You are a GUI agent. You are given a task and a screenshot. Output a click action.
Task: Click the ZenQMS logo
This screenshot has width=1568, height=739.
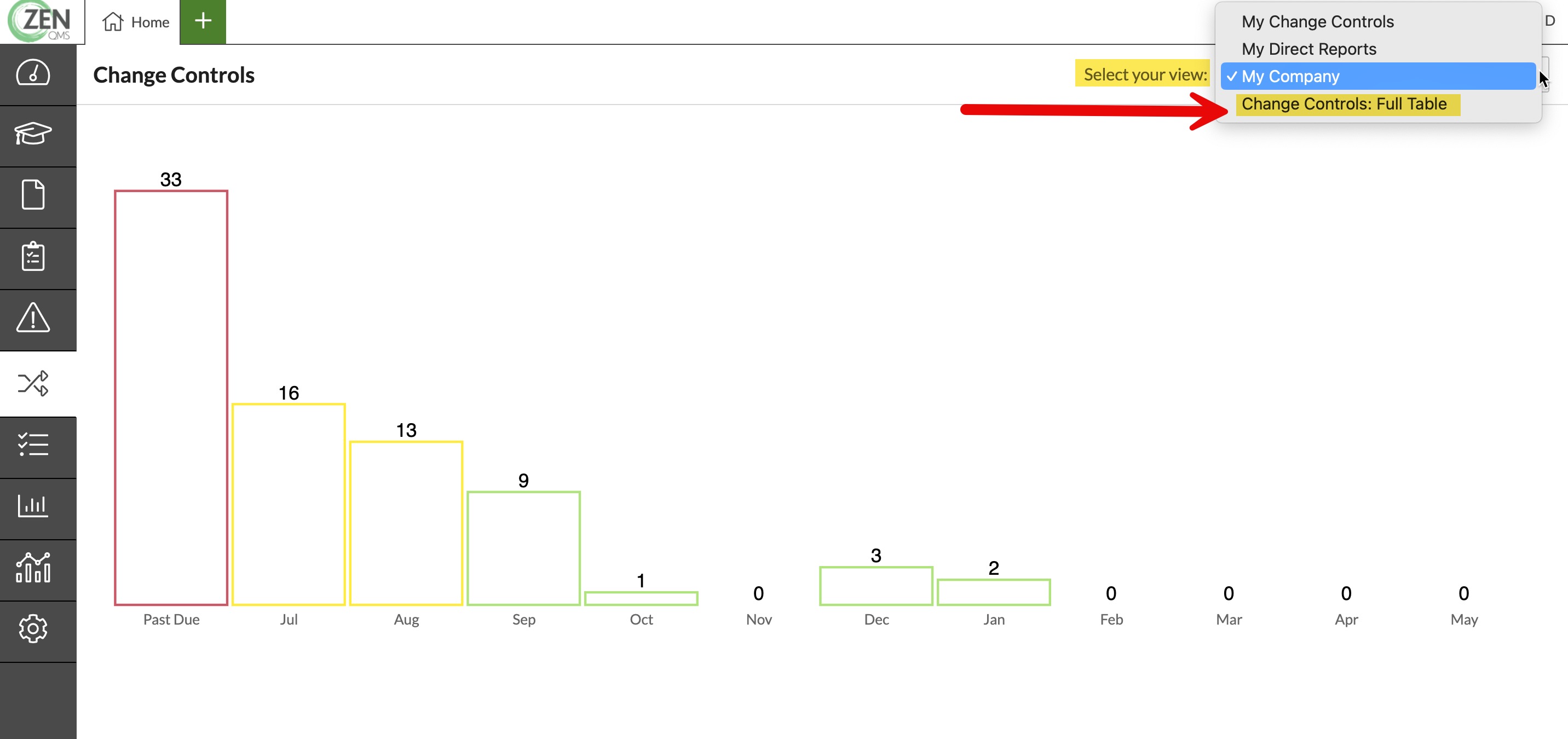(x=39, y=21)
